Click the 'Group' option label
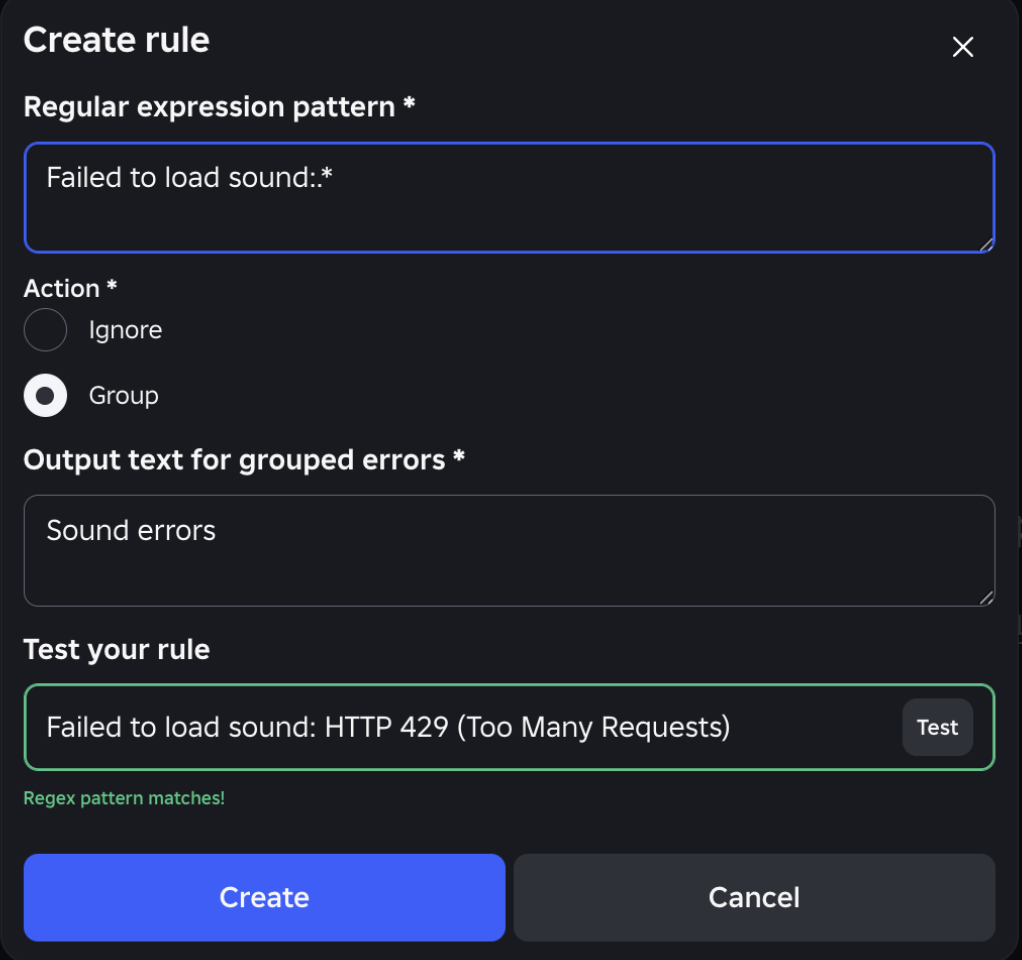 (x=124, y=396)
